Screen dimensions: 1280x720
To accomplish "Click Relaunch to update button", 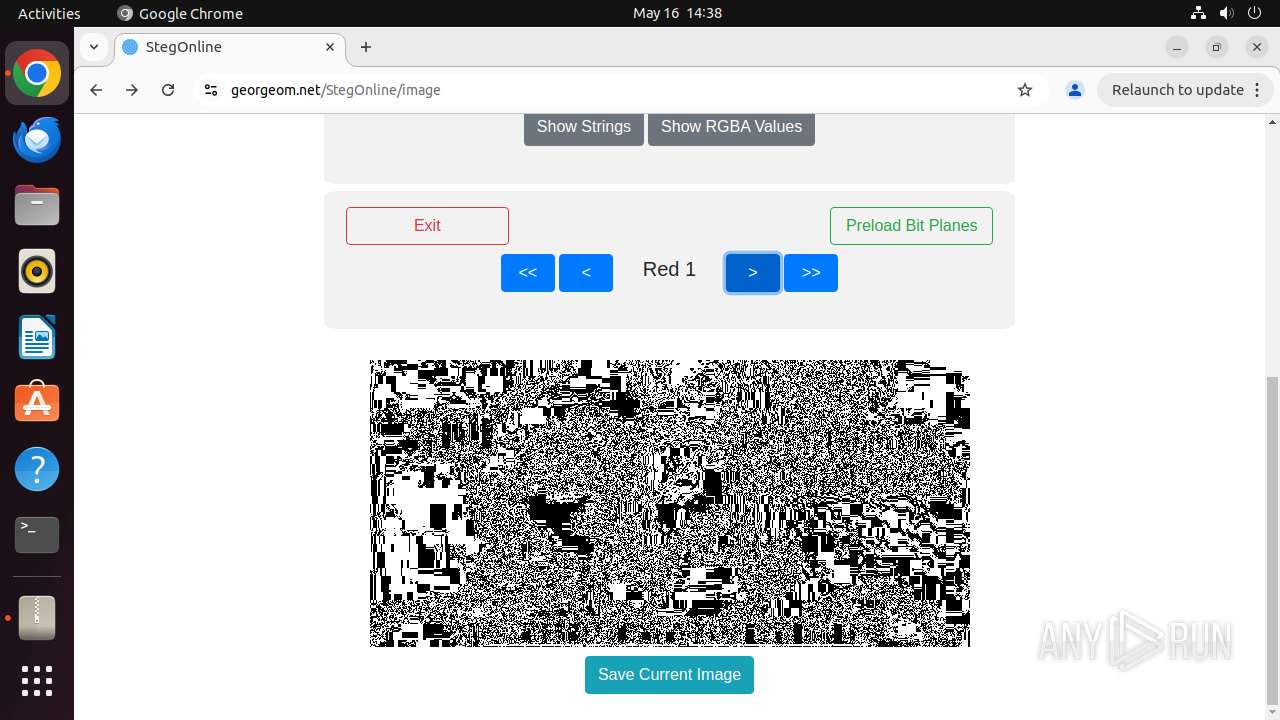I will pyautogui.click(x=1178, y=90).
